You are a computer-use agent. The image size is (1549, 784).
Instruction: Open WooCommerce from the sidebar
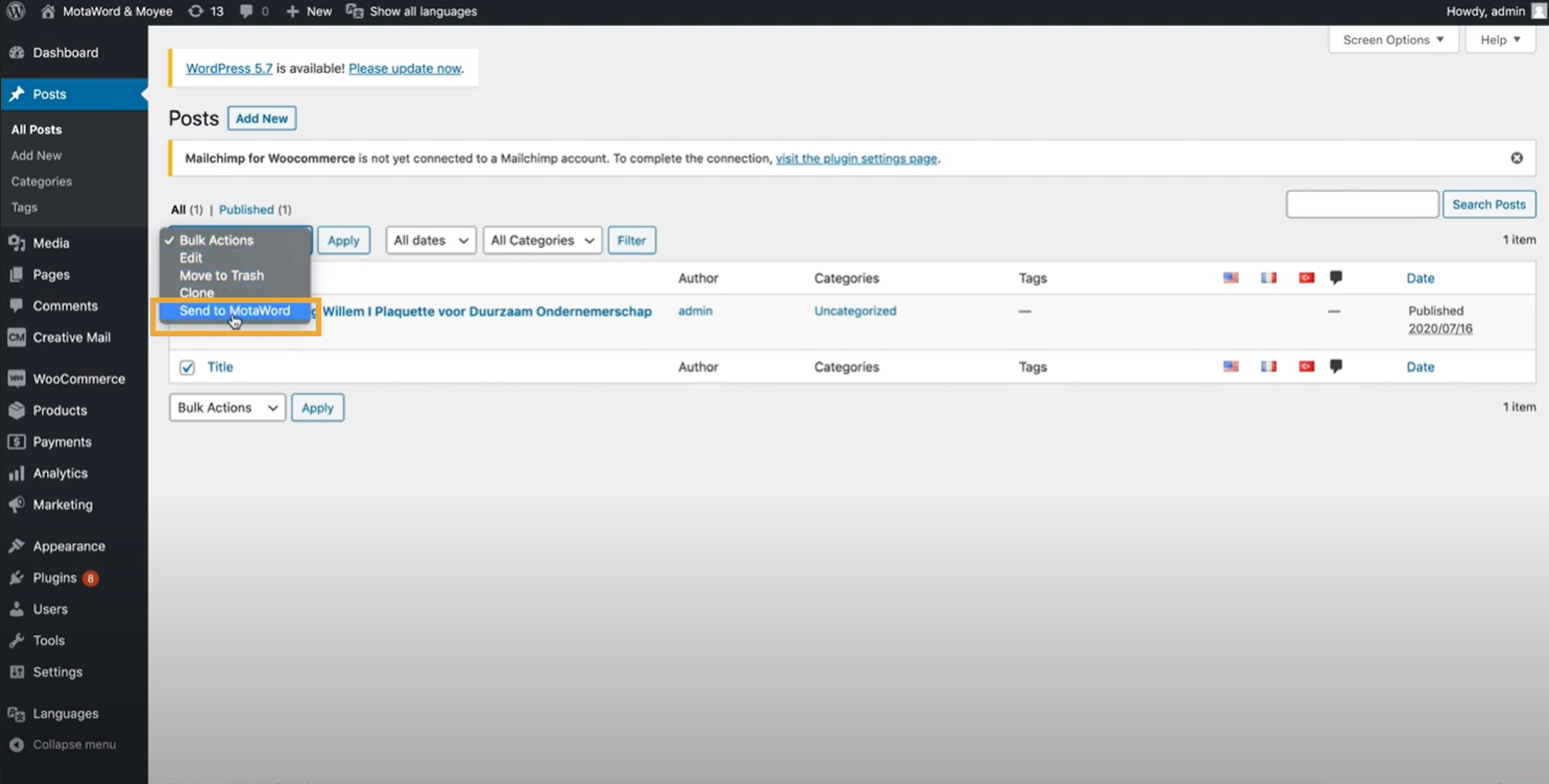click(78, 378)
